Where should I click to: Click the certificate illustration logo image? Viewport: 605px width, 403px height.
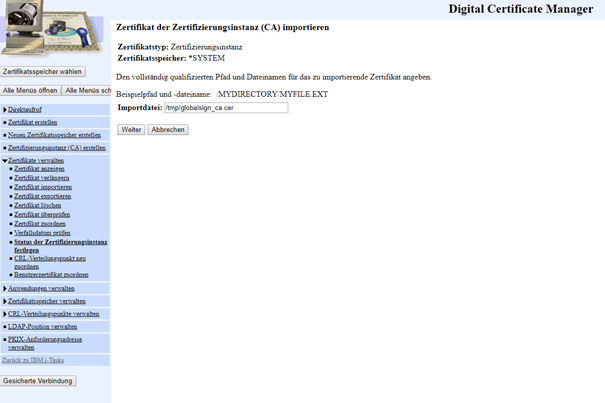coord(54,30)
